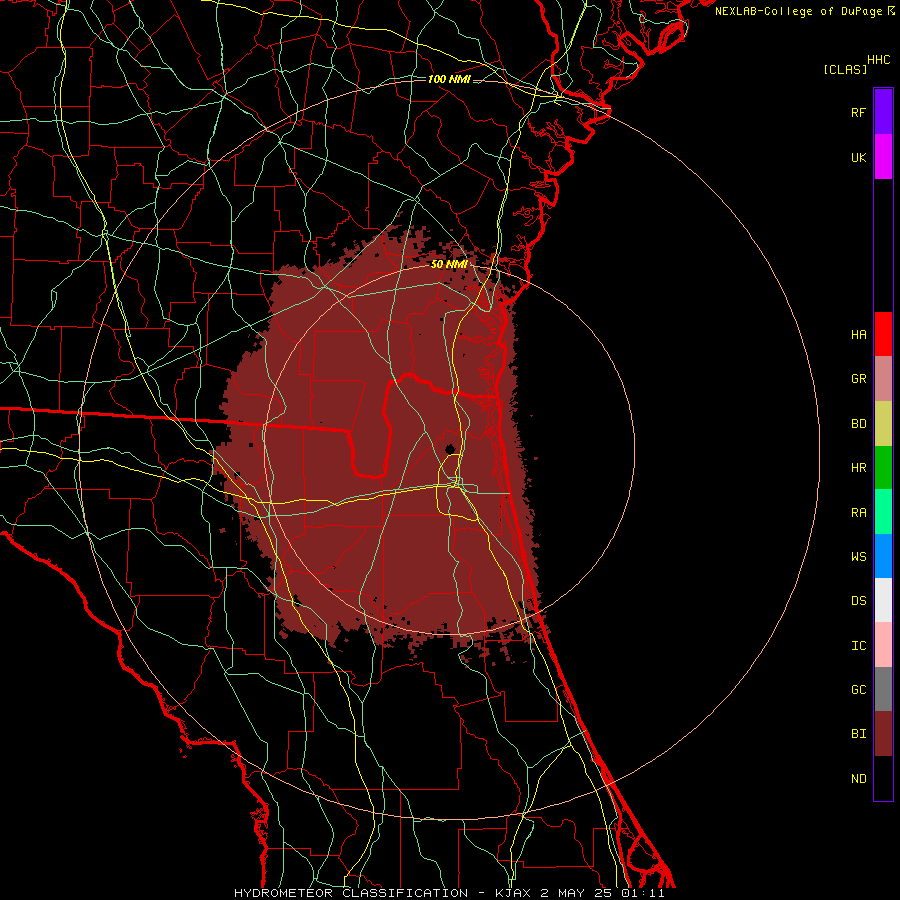Click the HR green legend color block
Viewport: 900px width, 900px height.
click(883, 468)
